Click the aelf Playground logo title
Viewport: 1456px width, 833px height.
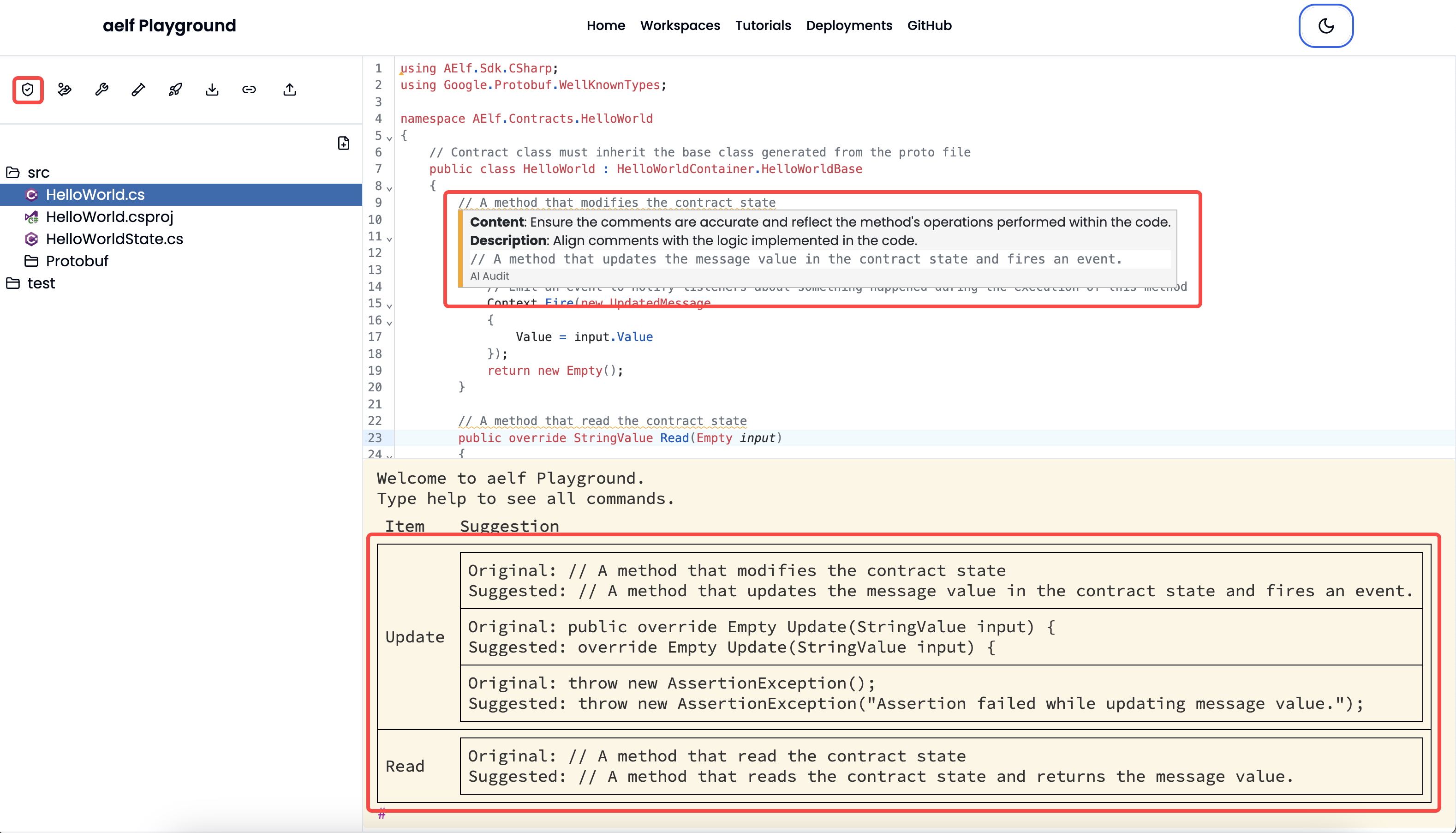pos(169,26)
